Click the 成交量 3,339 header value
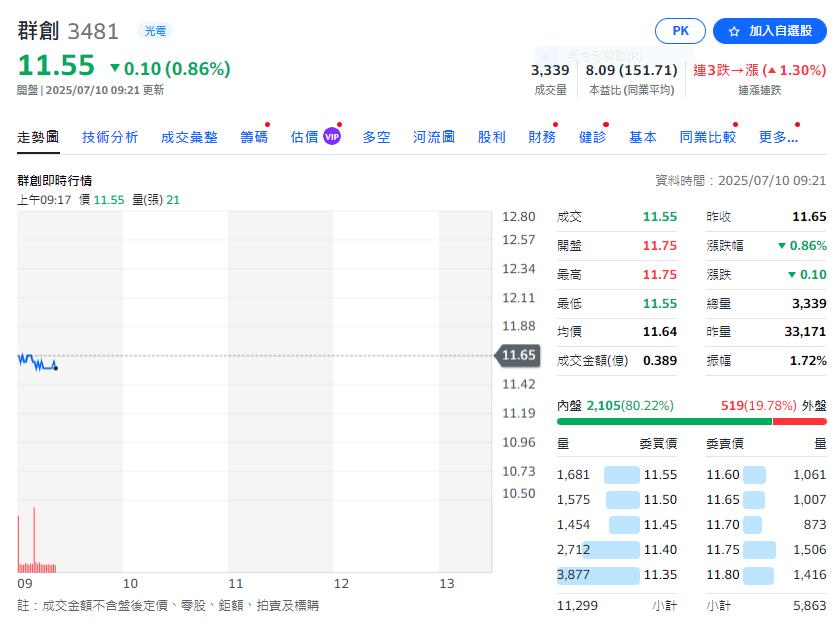The image size is (839, 628). click(x=550, y=70)
